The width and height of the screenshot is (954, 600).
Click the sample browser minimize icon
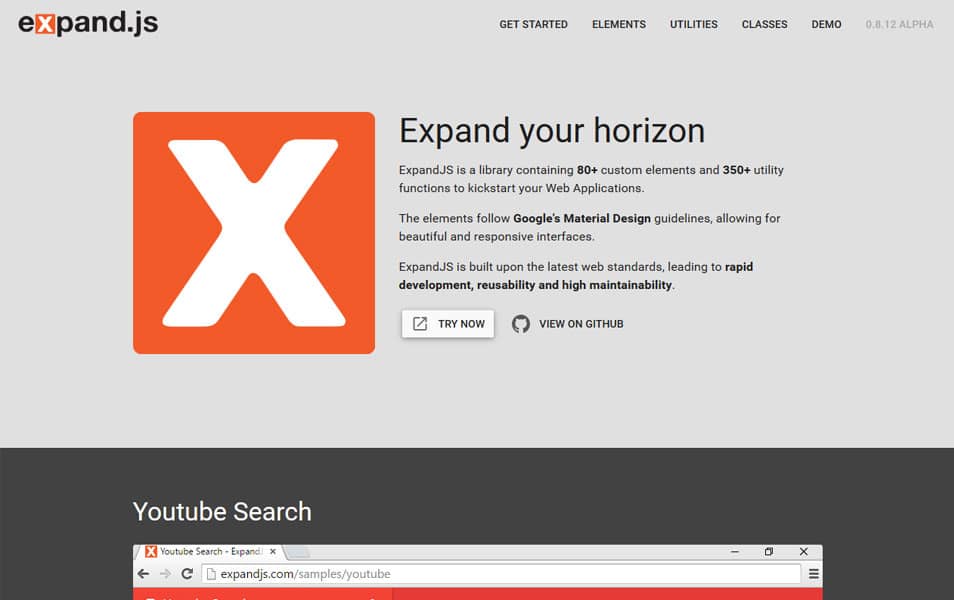[x=735, y=552]
